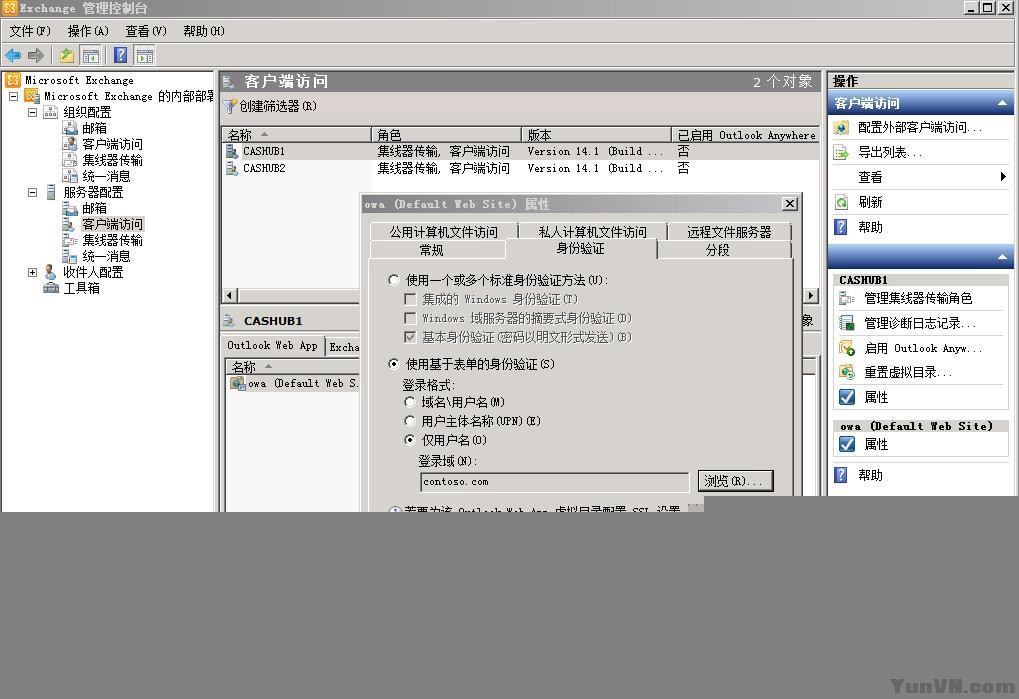
Task: Click the server list right scroll arrow
Action: coord(810,296)
